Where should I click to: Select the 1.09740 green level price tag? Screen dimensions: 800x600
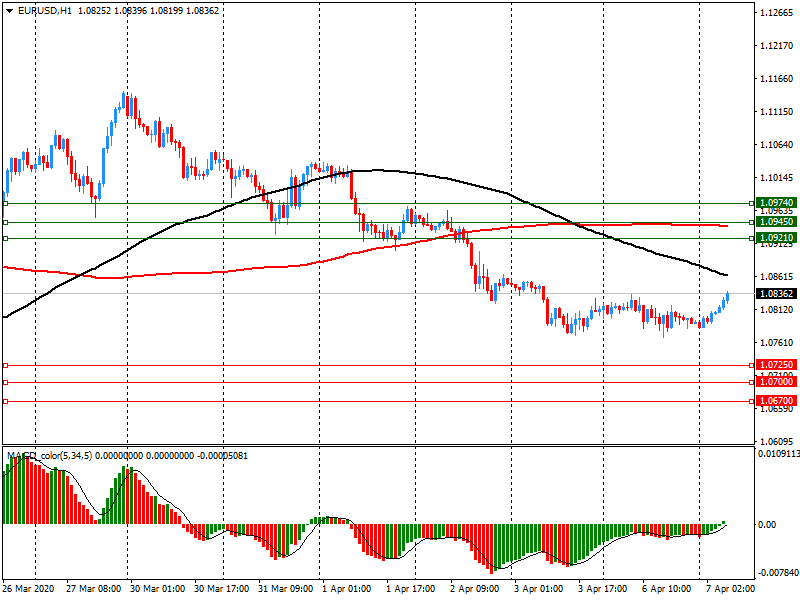[x=776, y=203]
